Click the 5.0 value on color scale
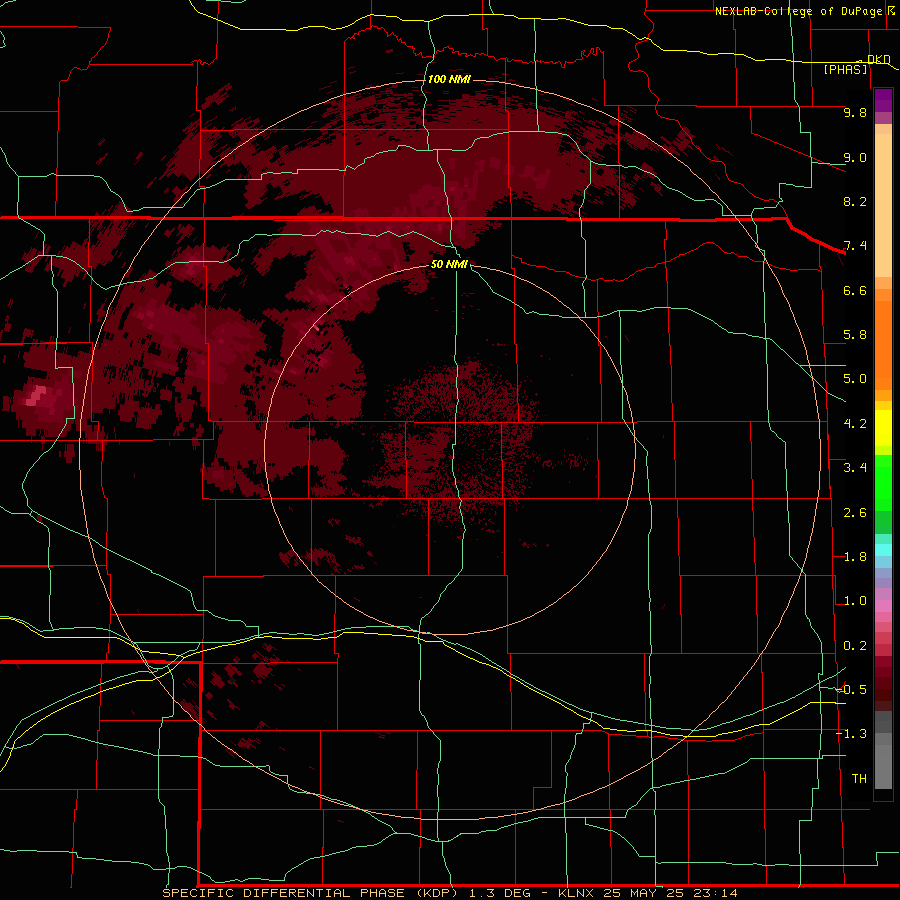This screenshot has height=900, width=900. pyautogui.click(x=855, y=379)
